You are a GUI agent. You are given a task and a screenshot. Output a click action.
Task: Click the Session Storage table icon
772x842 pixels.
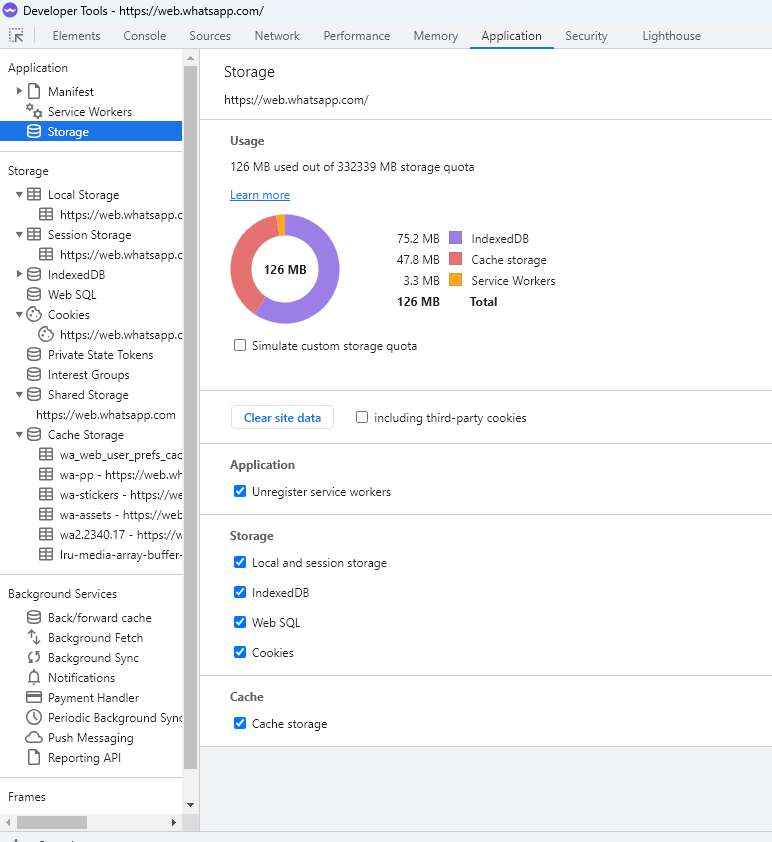point(34,235)
